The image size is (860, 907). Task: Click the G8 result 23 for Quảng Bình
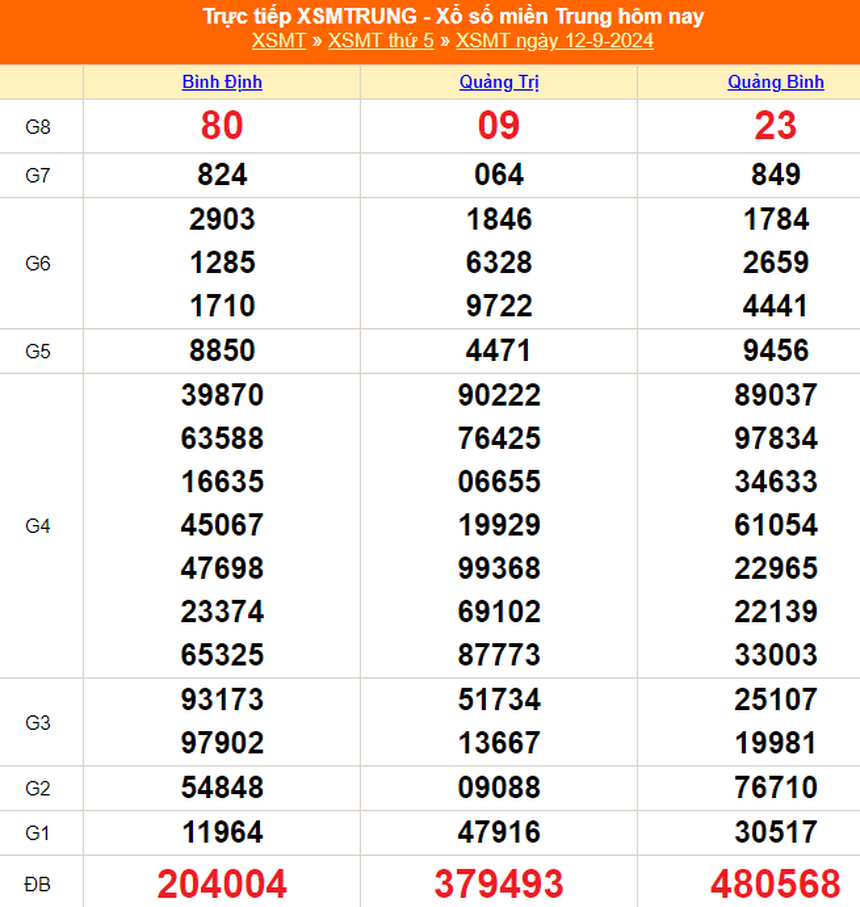pyautogui.click(x=775, y=125)
